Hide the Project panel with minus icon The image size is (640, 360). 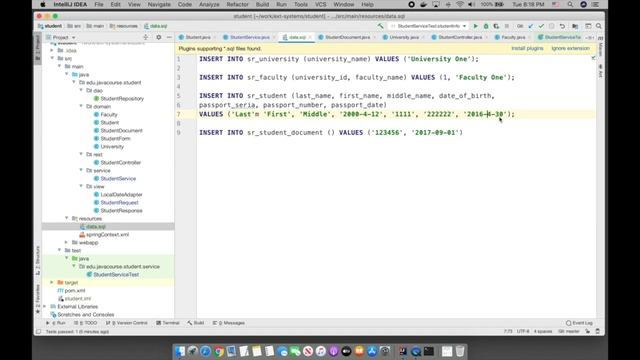[x=169, y=37]
